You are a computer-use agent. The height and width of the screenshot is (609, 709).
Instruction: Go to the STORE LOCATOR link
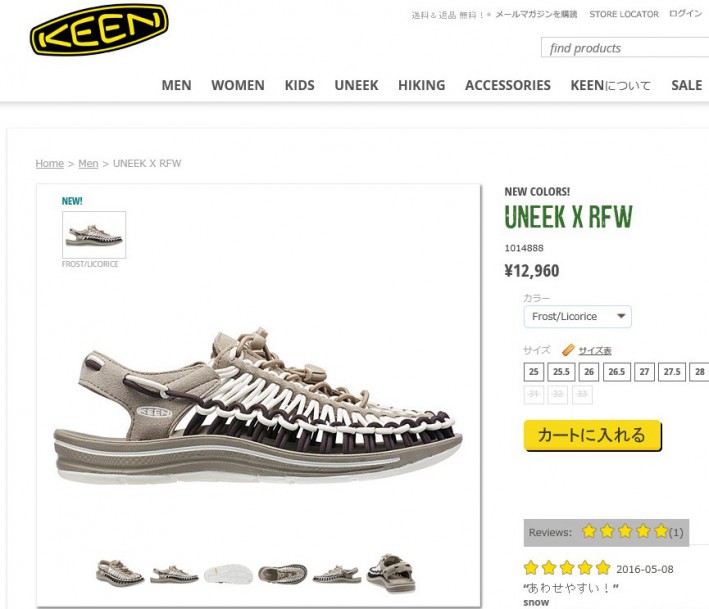[624, 14]
